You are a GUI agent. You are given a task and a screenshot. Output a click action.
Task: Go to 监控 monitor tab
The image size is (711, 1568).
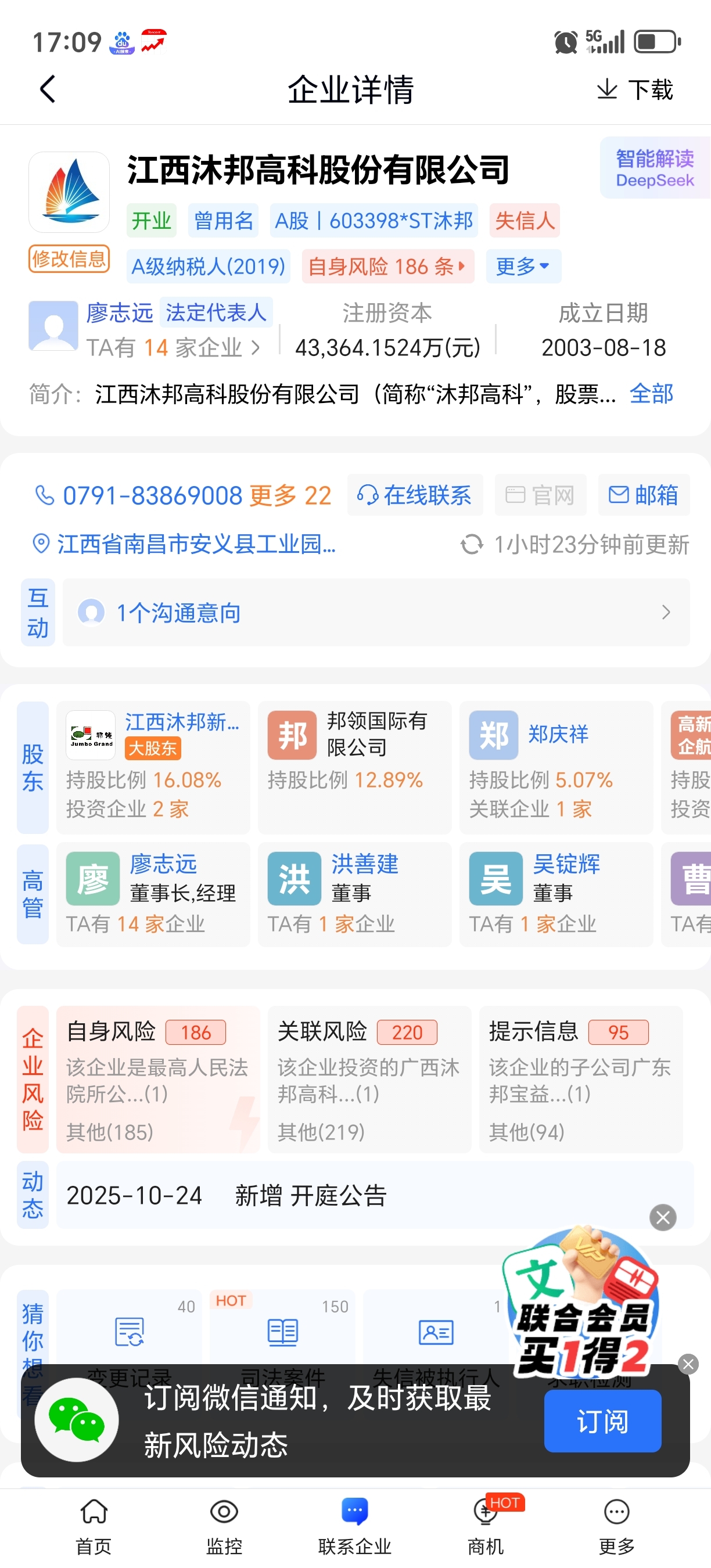[x=224, y=1527]
